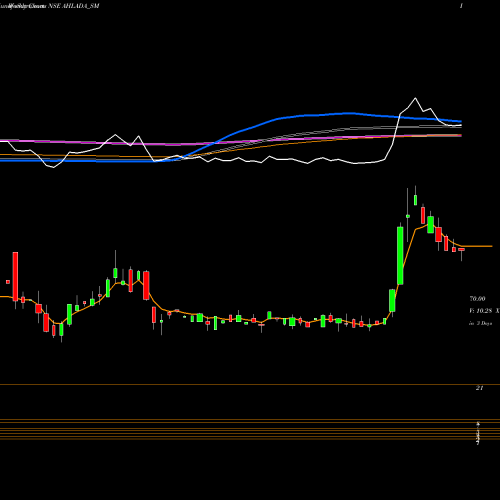Click the 'in 3 Days' label
Viewport: 500px width, 500px height.
click(x=480, y=323)
